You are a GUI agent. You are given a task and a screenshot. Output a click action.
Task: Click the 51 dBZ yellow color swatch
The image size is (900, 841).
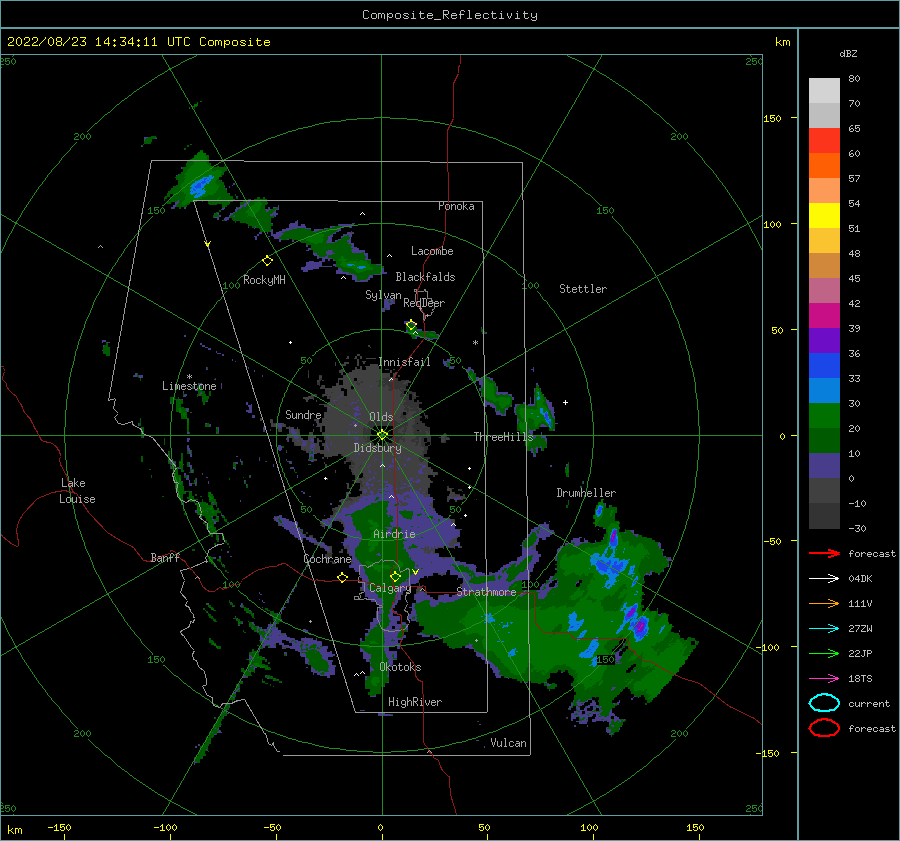[x=824, y=216]
